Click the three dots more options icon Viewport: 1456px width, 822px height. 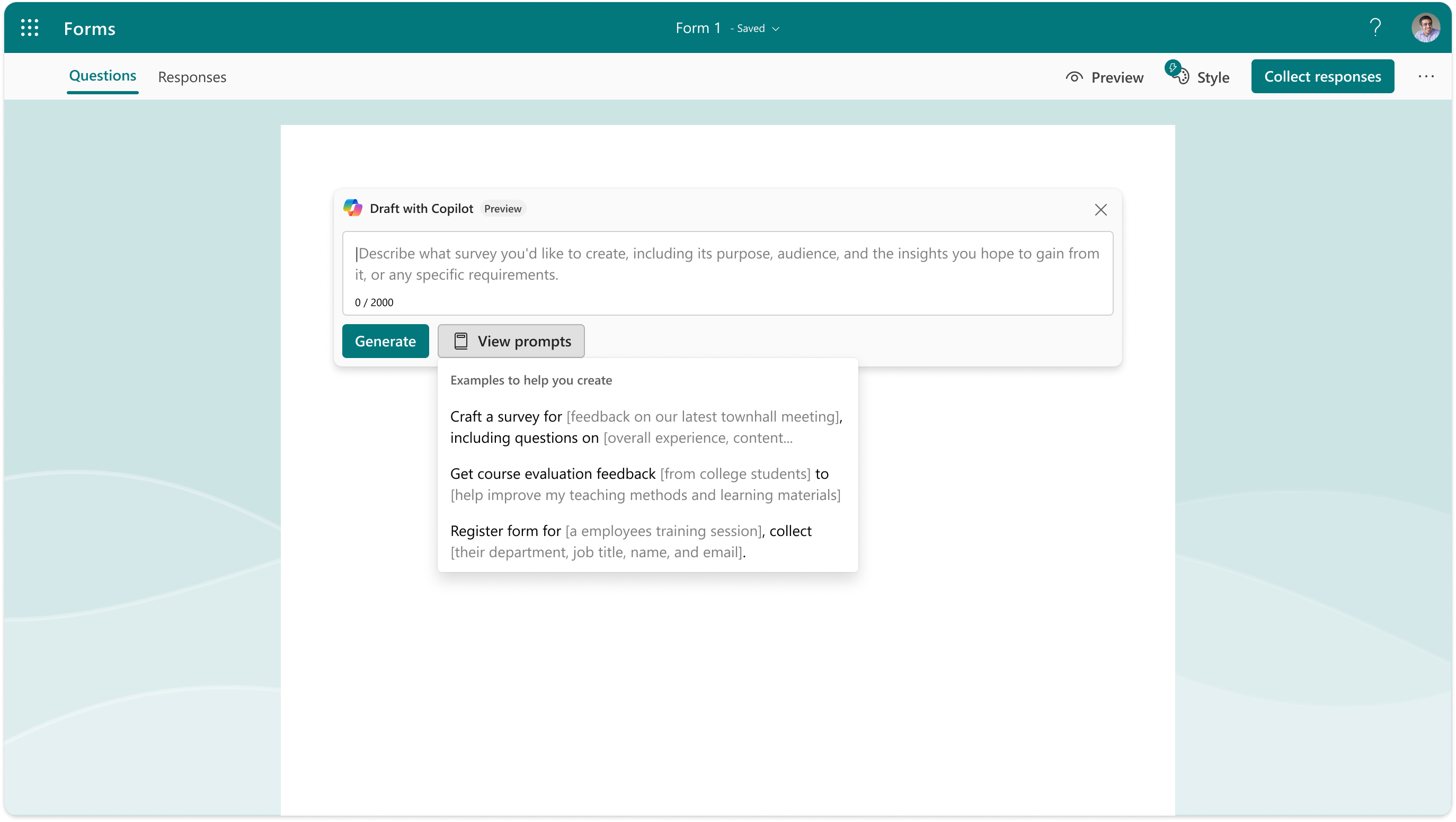pos(1425,76)
